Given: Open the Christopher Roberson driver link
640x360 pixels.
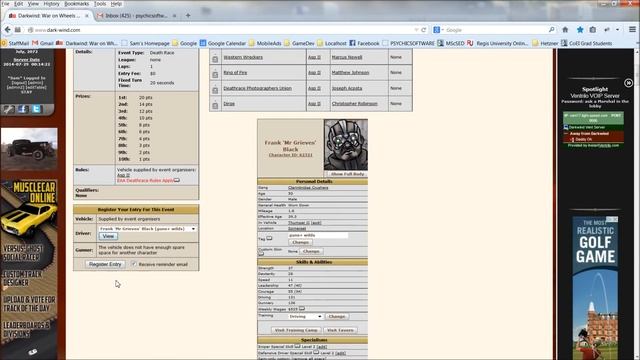Looking at the screenshot, I should 355,104.
